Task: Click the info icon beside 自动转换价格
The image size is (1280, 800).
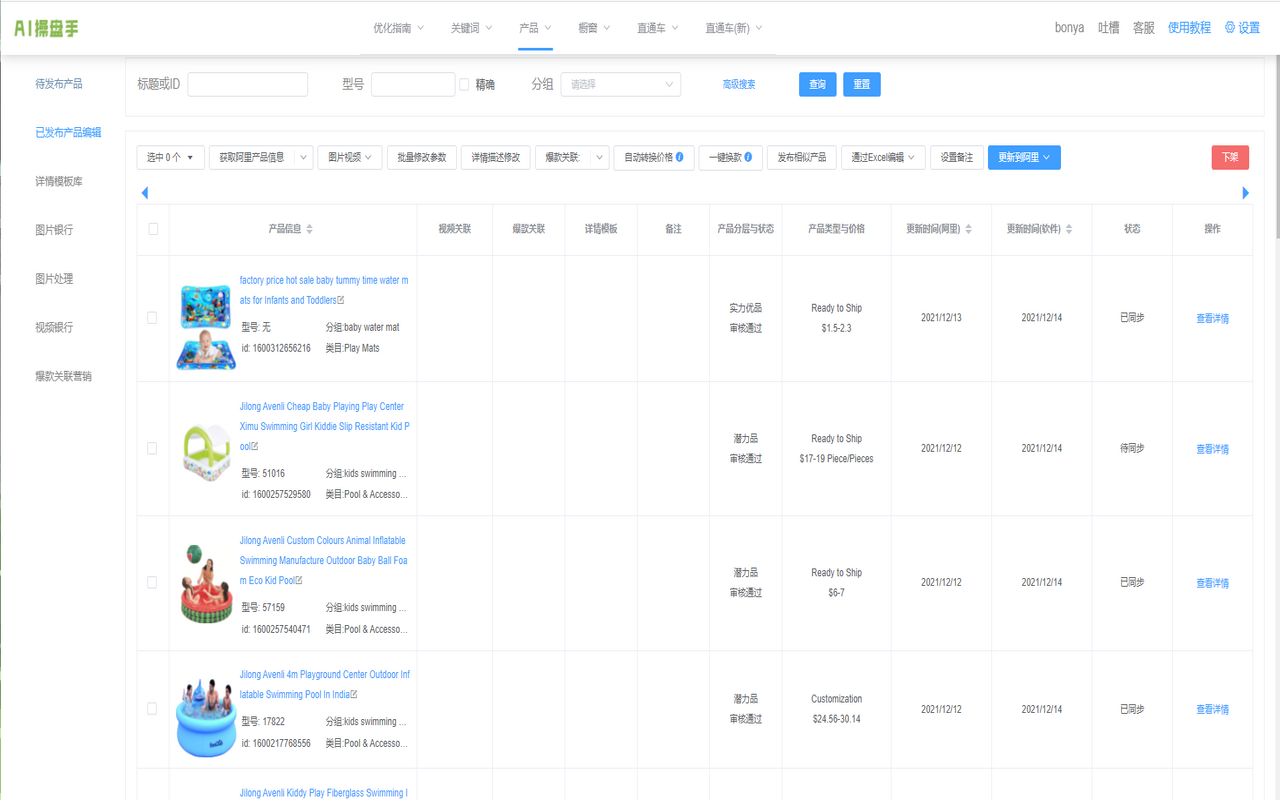Action: click(680, 157)
